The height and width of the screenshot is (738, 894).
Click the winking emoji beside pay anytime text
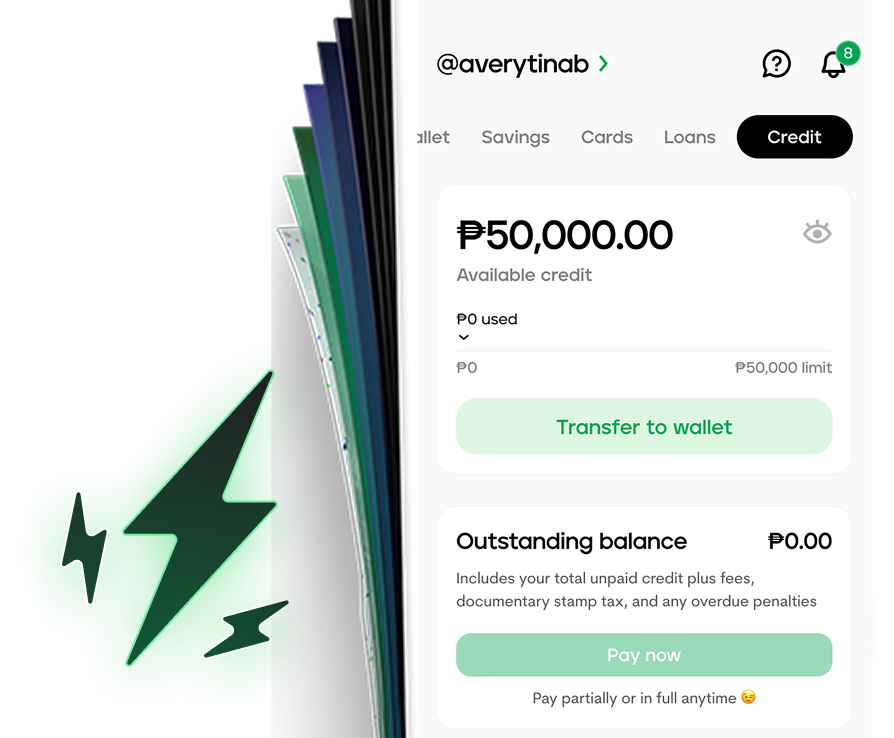coord(748,697)
